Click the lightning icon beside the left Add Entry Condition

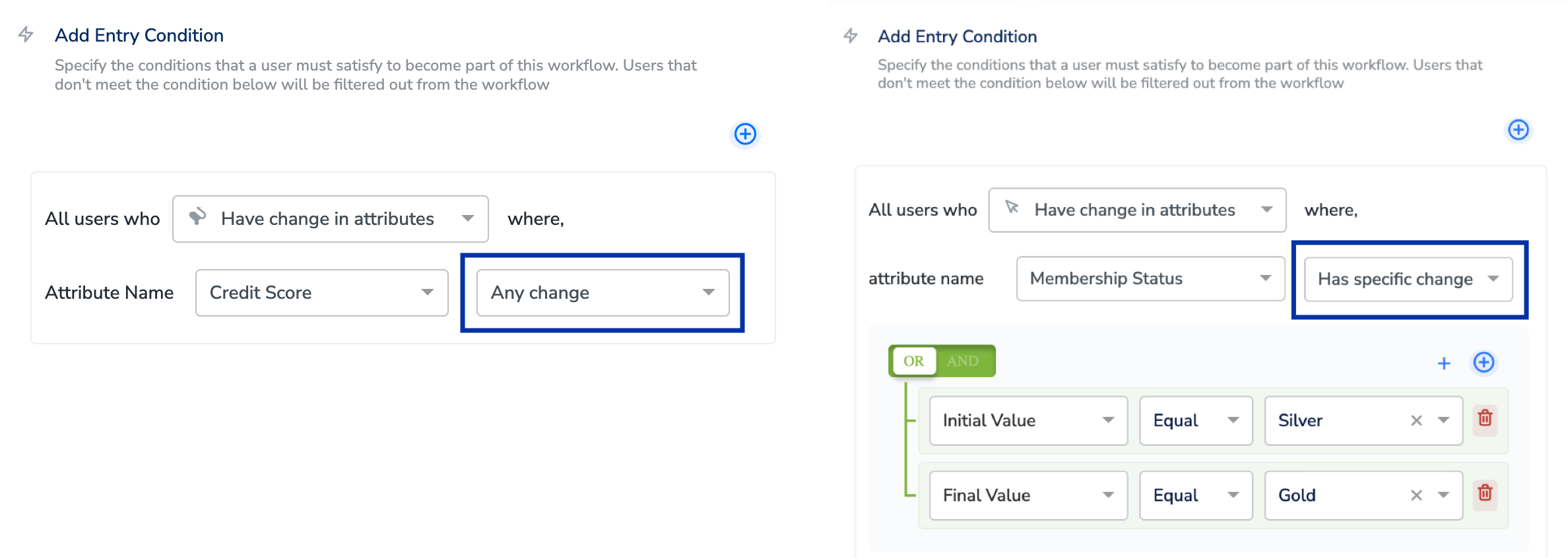pyautogui.click(x=26, y=34)
